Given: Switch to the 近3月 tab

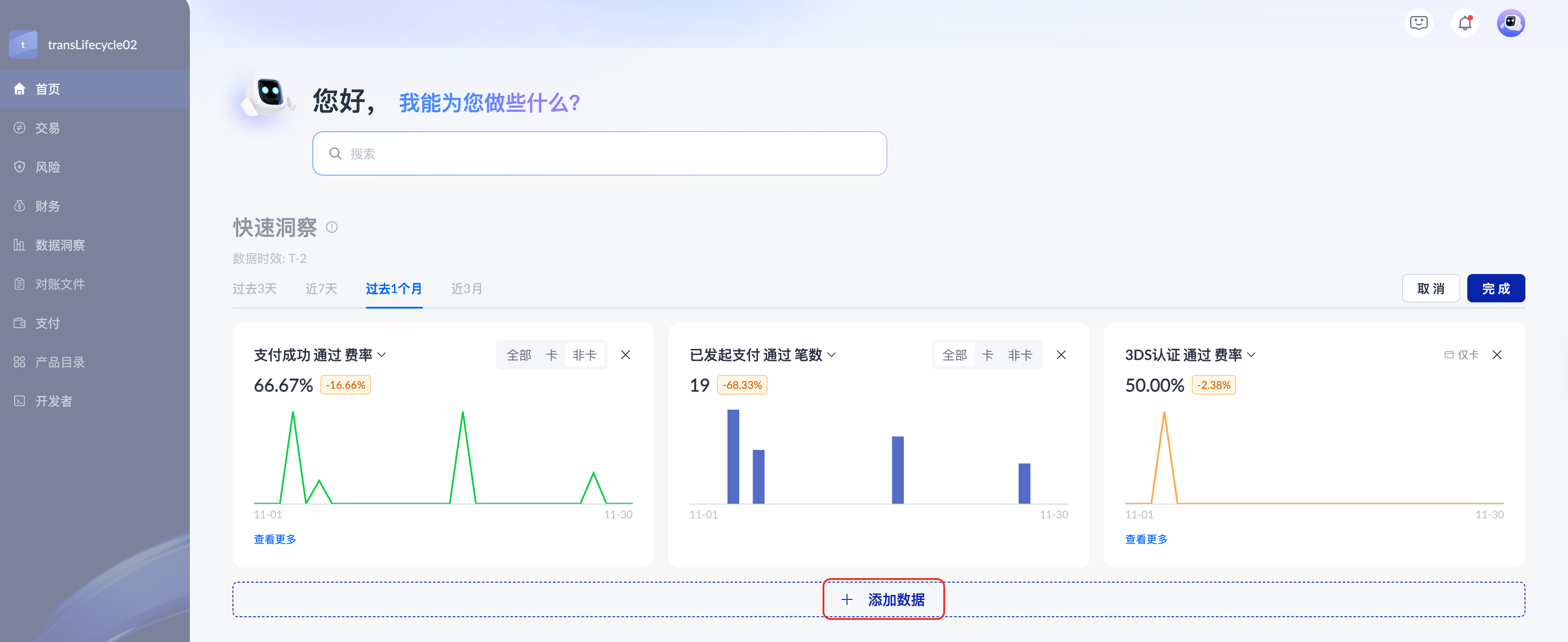Looking at the screenshot, I should coord(466,289).
